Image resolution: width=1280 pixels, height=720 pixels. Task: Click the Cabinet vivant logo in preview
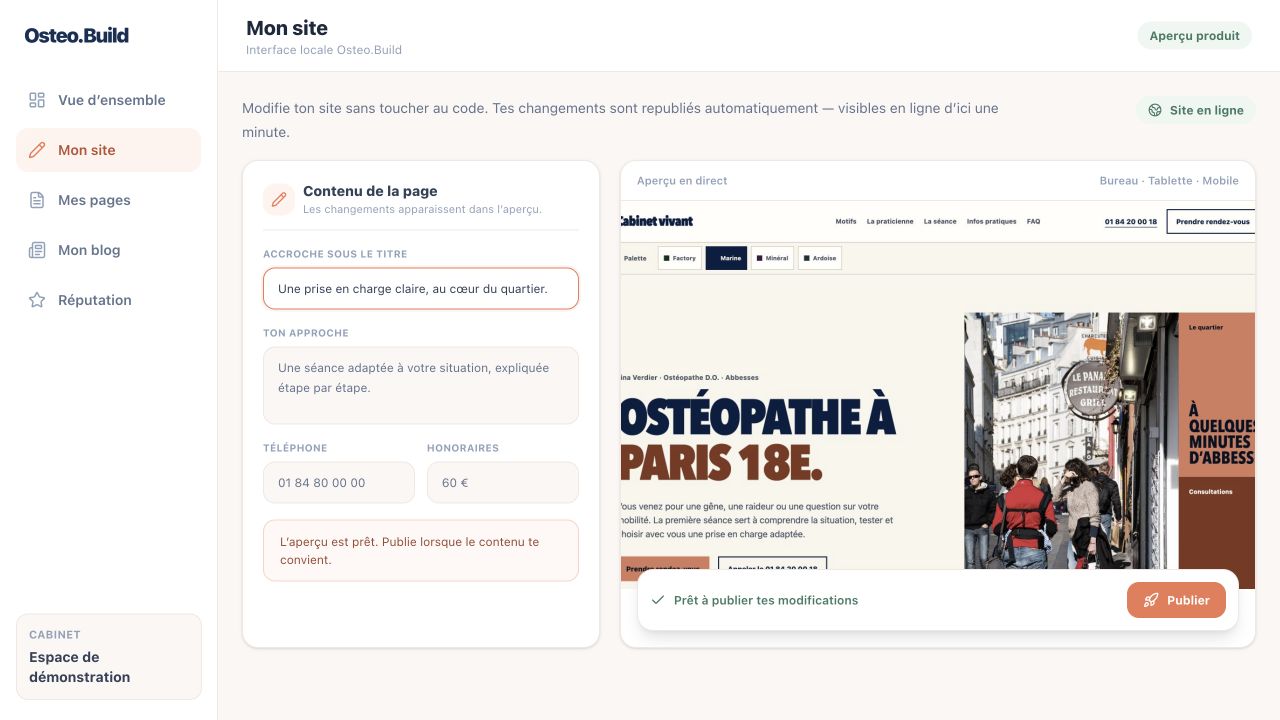656,221
